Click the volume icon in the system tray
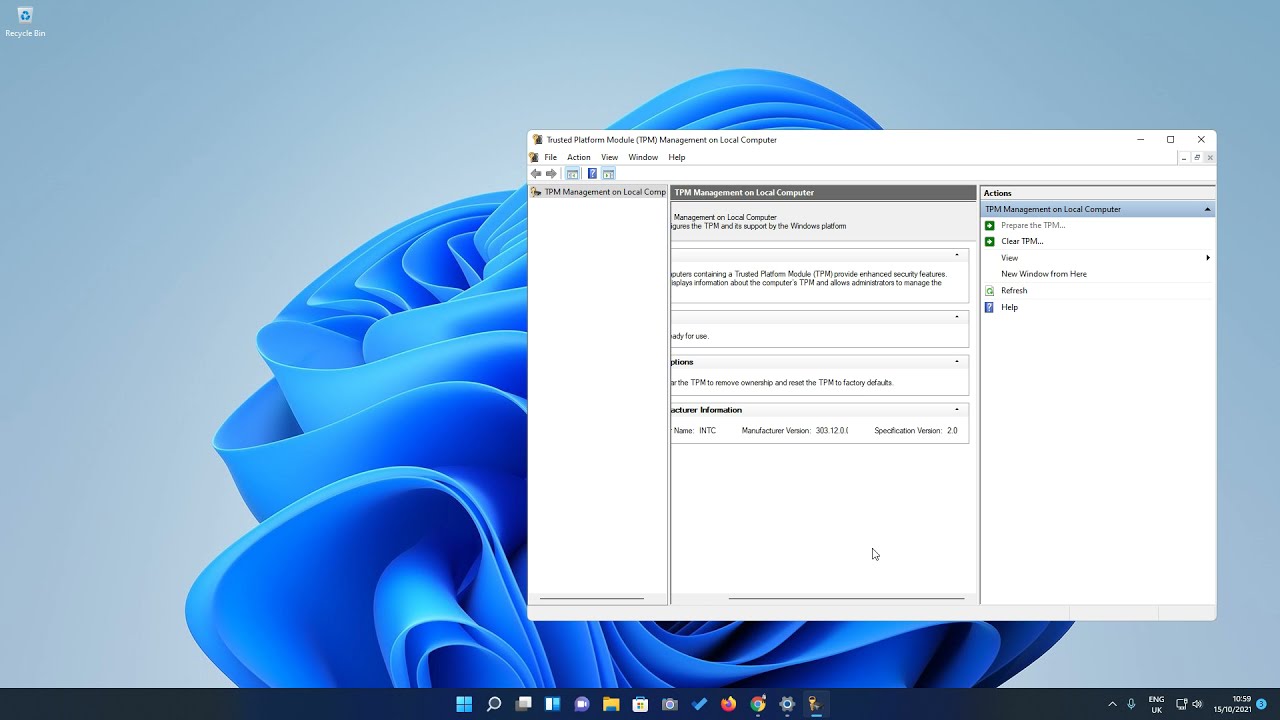The height and width of the screenshot is (720, 1280). point(1197,704)
